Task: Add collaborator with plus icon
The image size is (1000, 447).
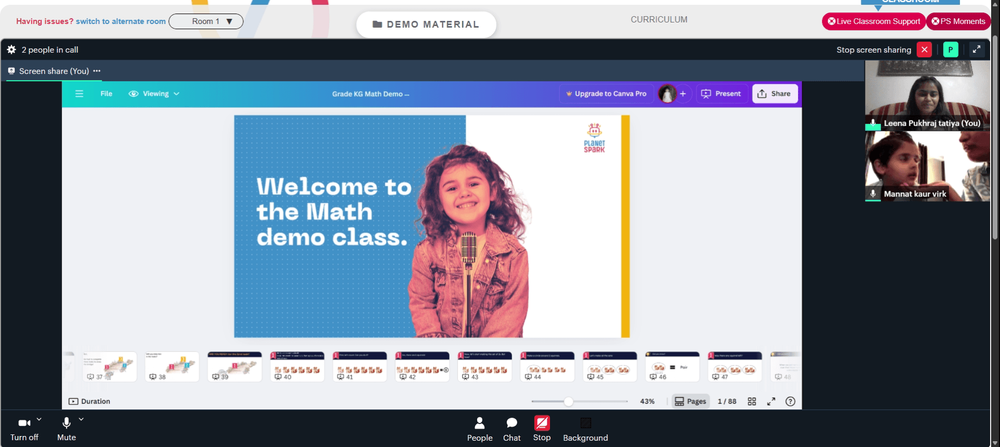Action: coord(683,94)
